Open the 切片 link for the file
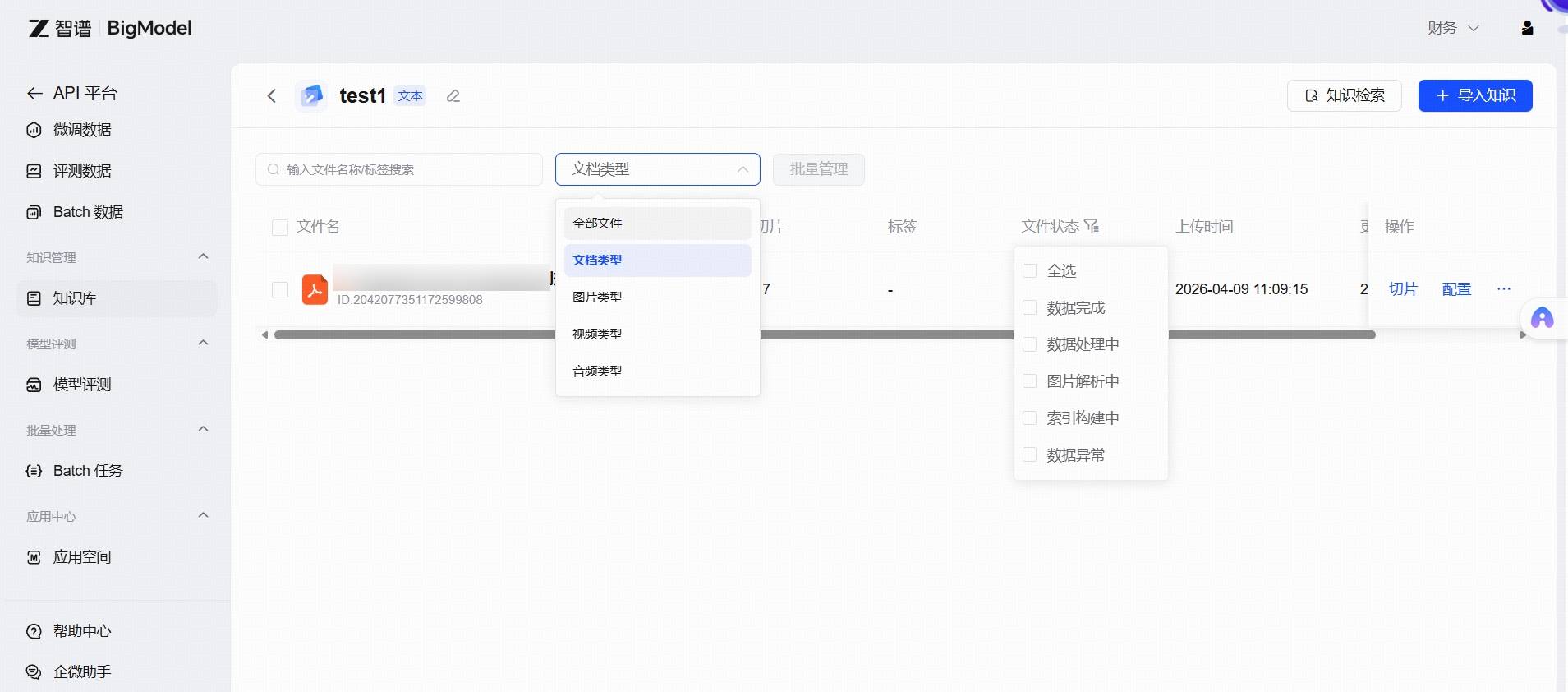Screen dimensions: 1568x692 point(1402,289)
